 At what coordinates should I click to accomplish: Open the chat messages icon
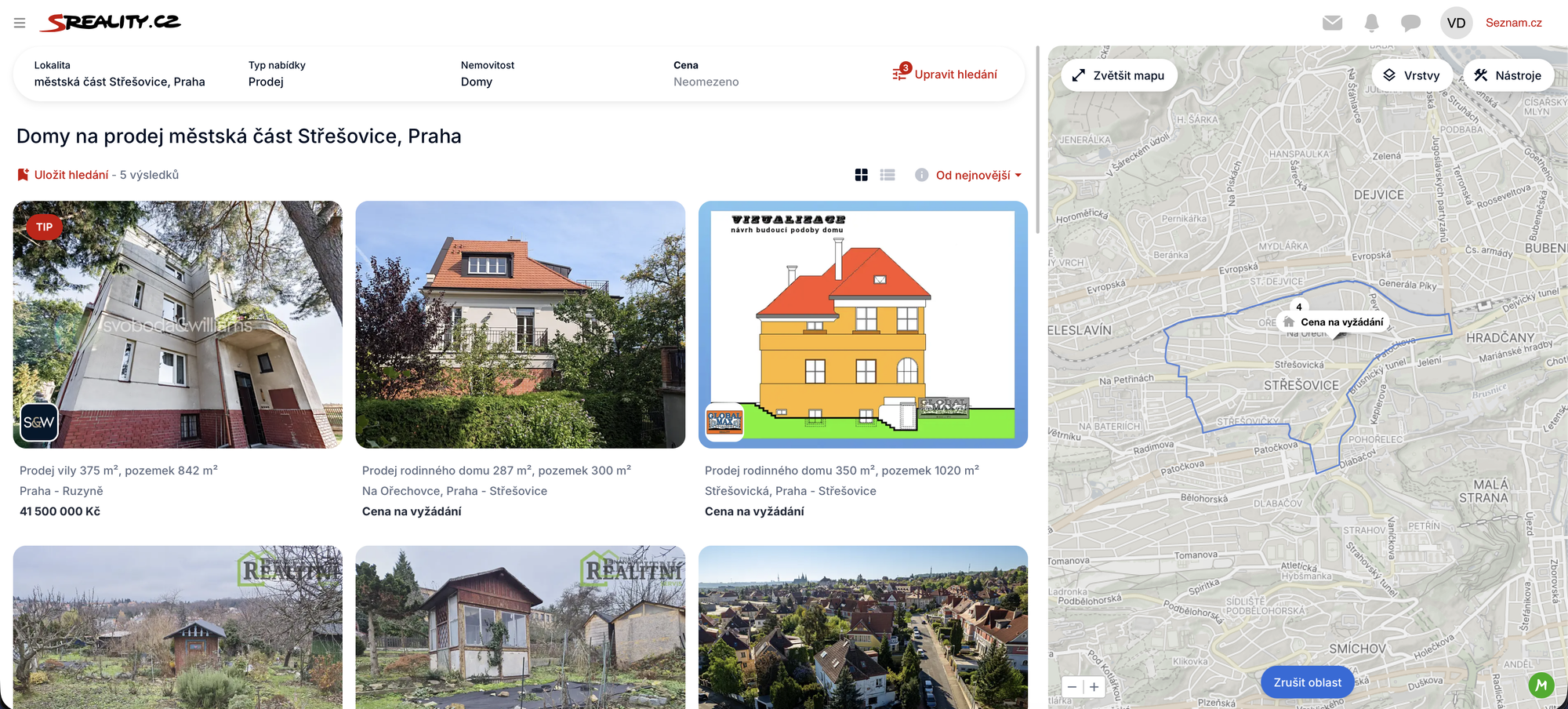pyautogui.click(x=1410, y=23)
